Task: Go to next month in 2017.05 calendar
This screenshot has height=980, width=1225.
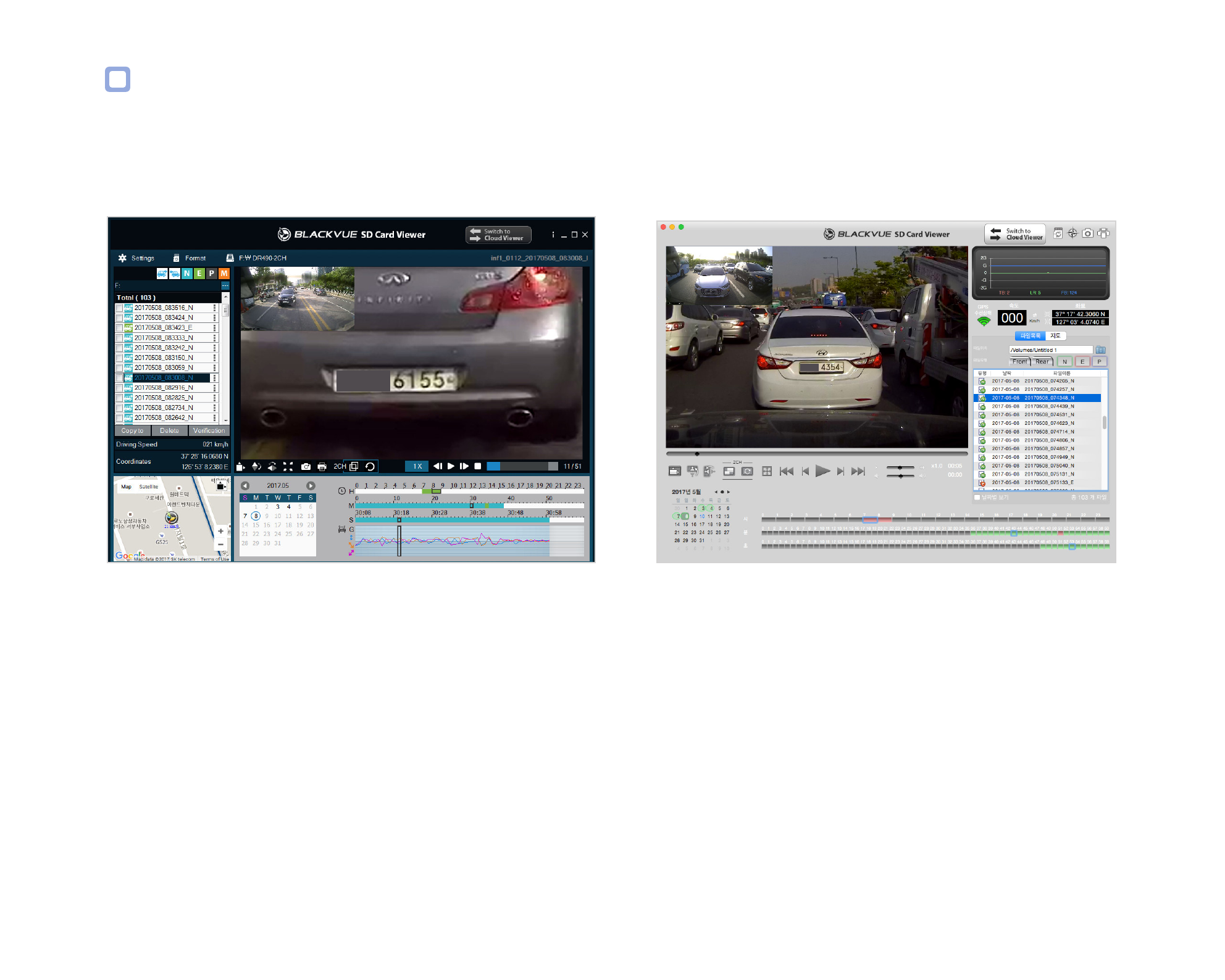Action: pos(311,486)
